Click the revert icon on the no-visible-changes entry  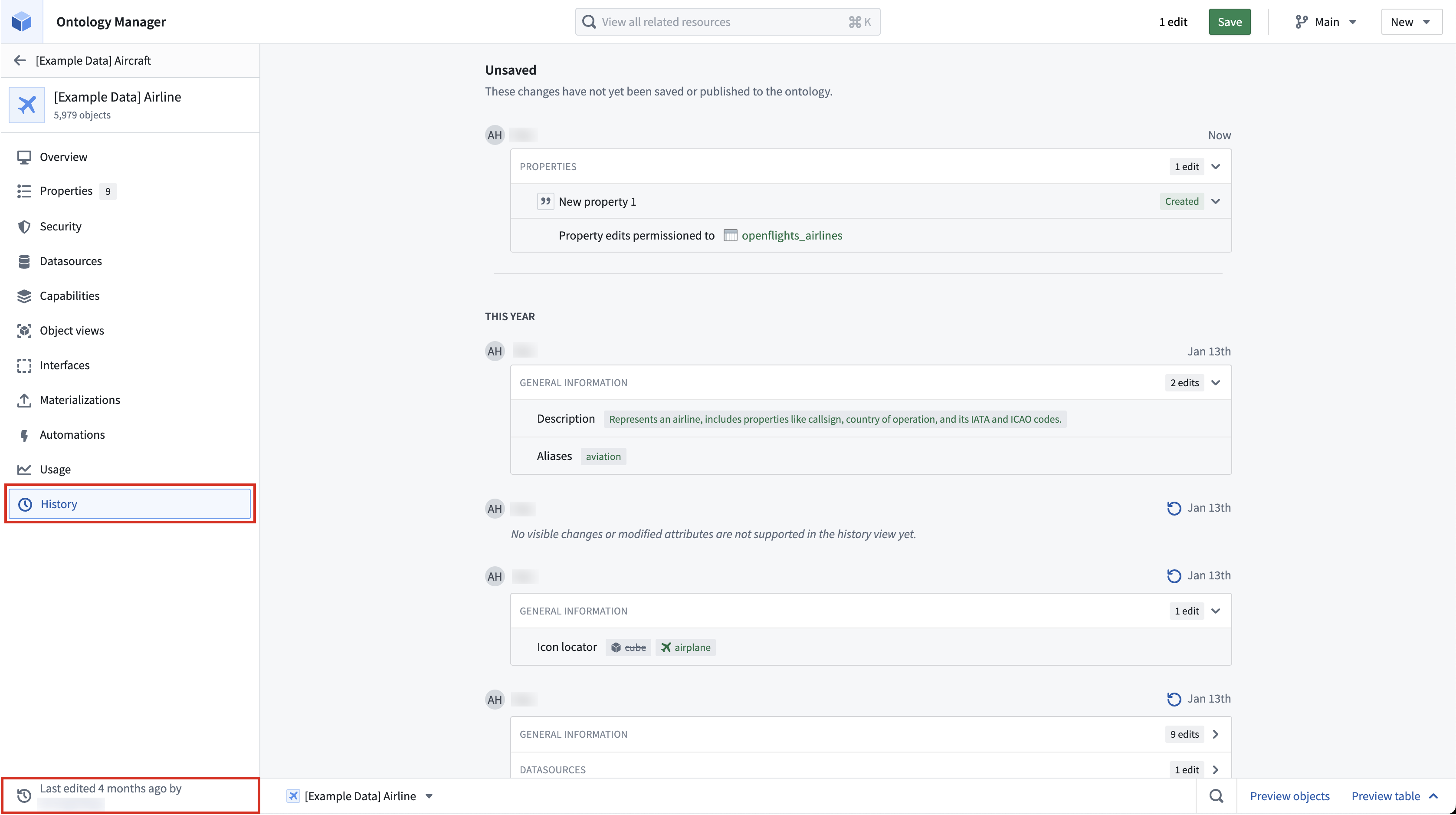1174,508
